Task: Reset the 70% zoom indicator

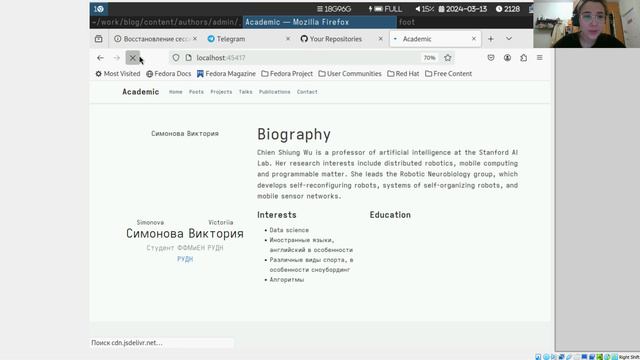Action: tap(429, 58)
